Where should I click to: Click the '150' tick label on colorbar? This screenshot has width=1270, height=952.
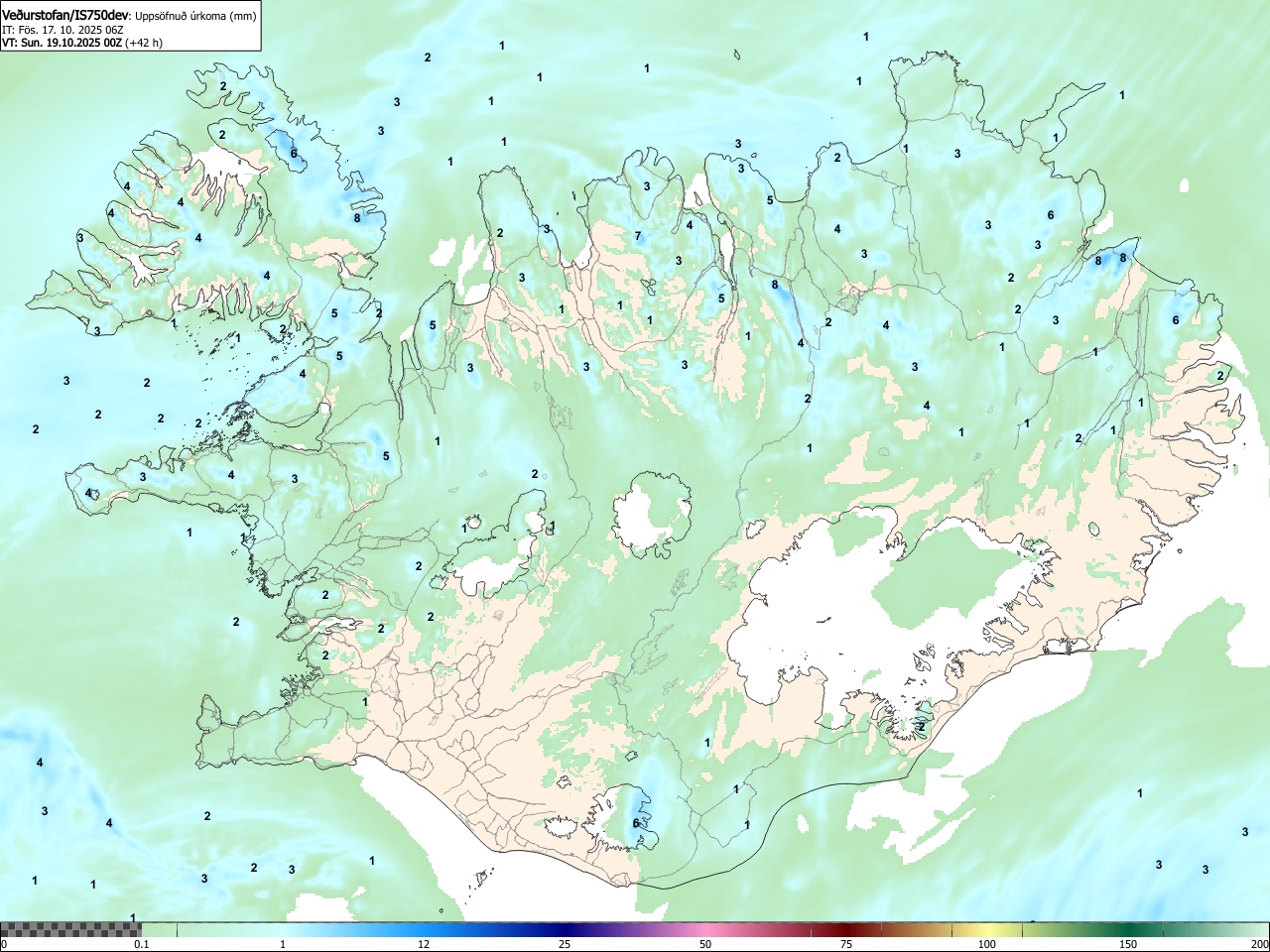[1128, 944]
